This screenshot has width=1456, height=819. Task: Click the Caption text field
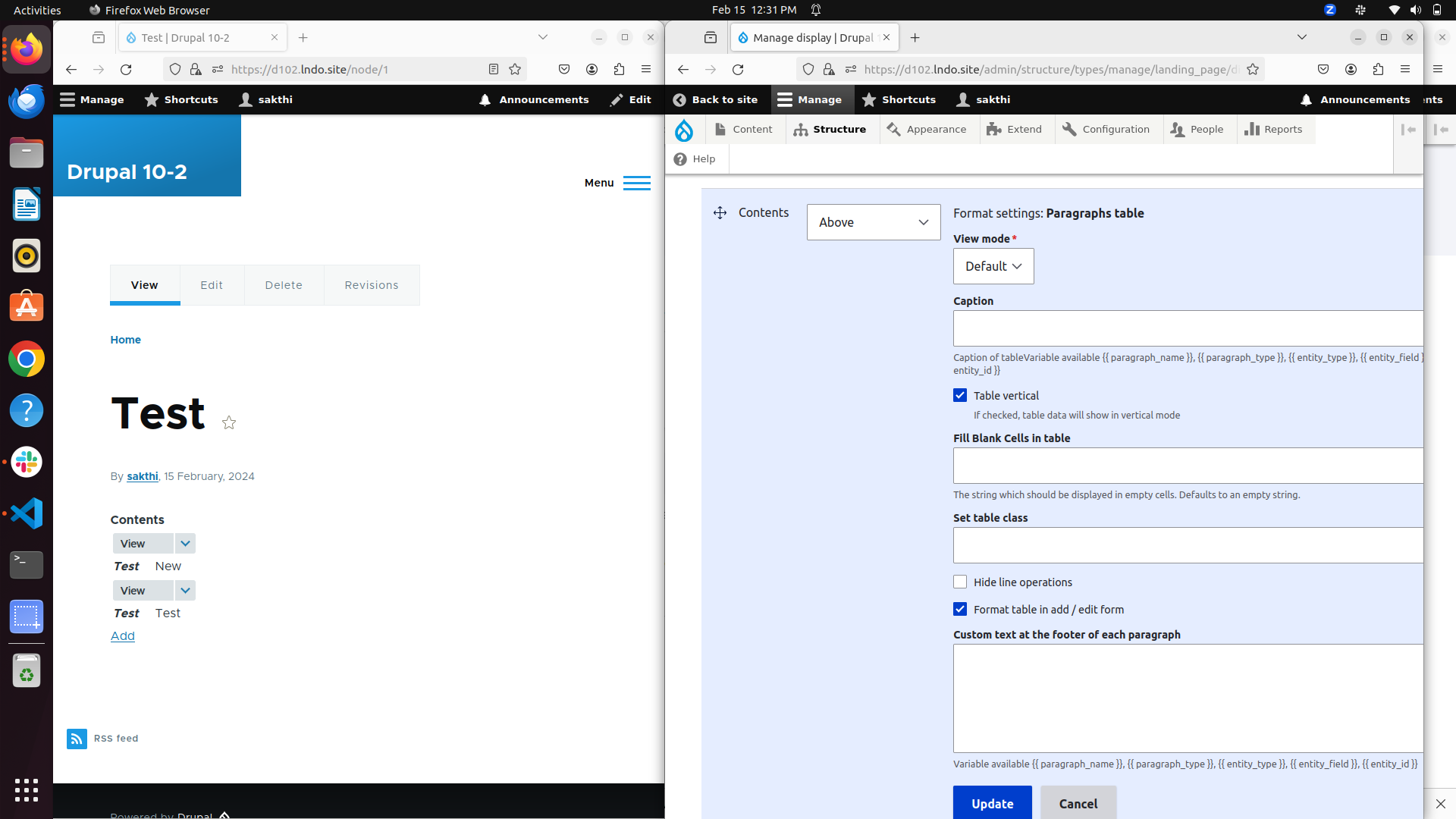pos(1188,328)
